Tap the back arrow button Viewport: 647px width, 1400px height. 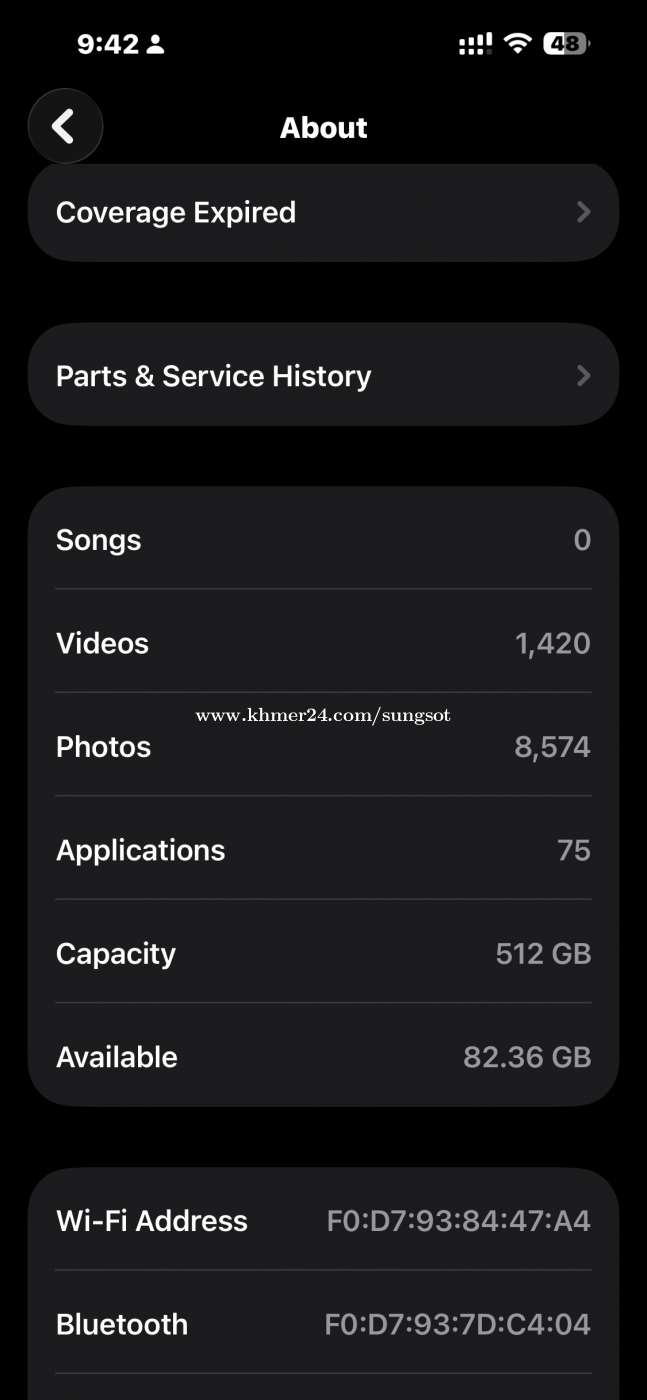pyautogui.click(x=65, y=127)
